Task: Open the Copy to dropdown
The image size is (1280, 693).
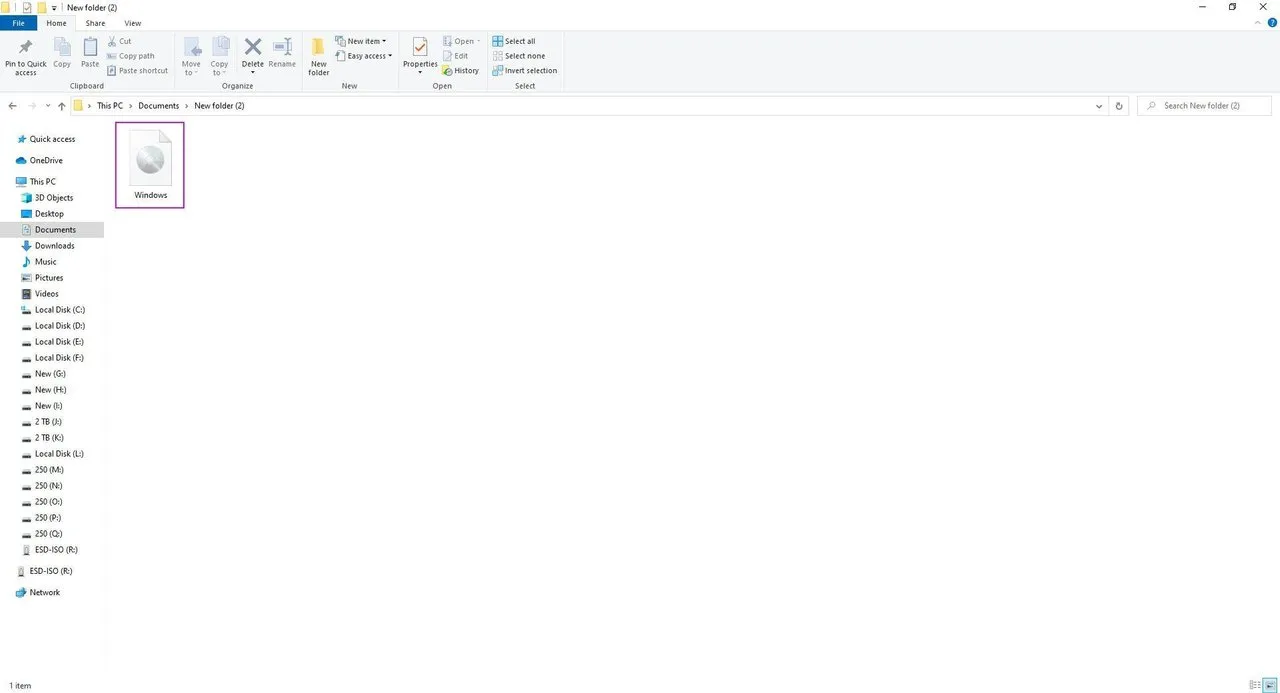Action: tap(220, 58)
